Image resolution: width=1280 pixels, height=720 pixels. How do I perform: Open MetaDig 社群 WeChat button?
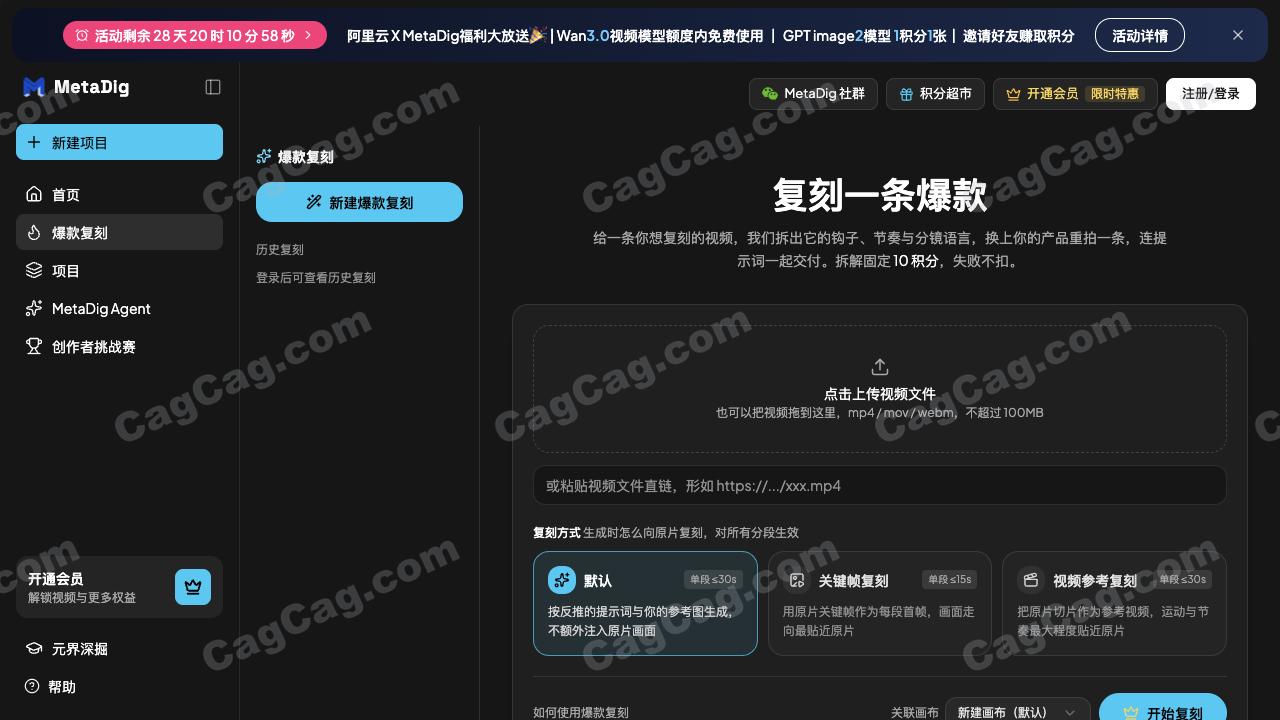coord(813,93)
